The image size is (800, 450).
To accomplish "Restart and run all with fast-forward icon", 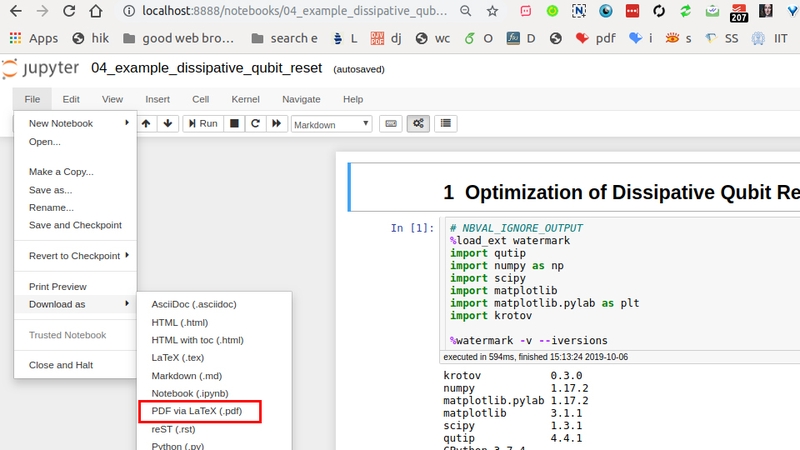I will [277, 123].
